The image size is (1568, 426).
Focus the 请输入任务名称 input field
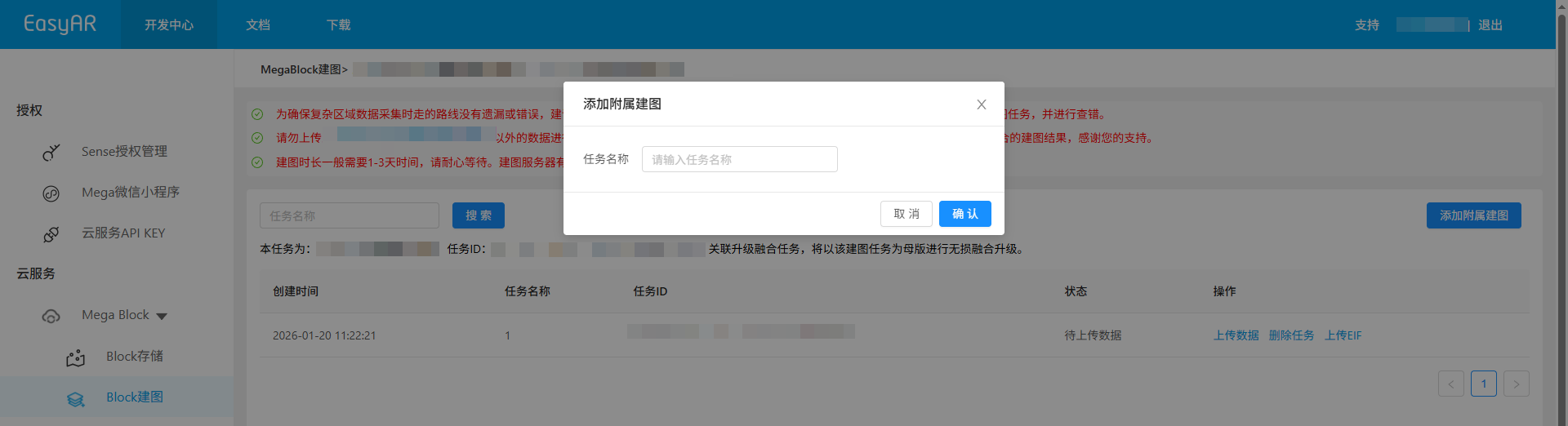(739, 159)
